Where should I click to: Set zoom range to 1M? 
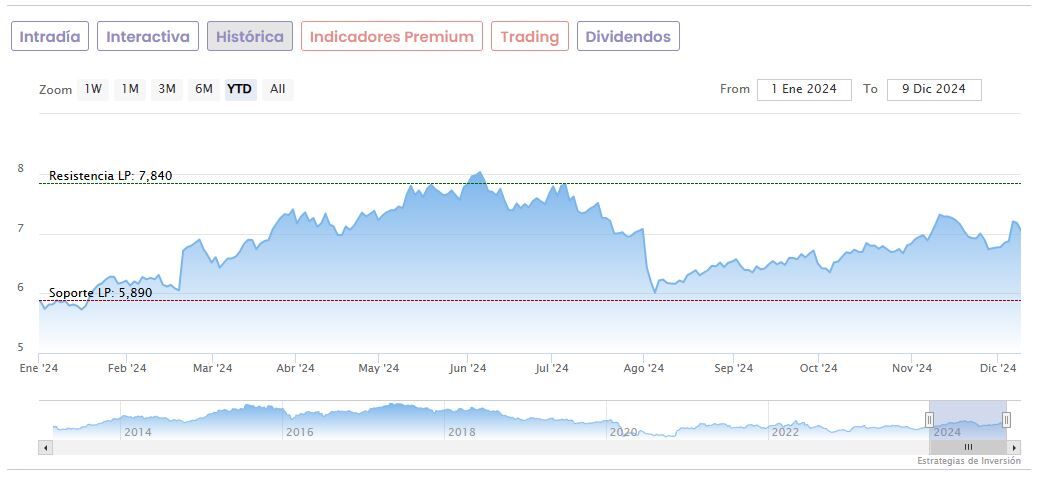click(x=130, y=89)
